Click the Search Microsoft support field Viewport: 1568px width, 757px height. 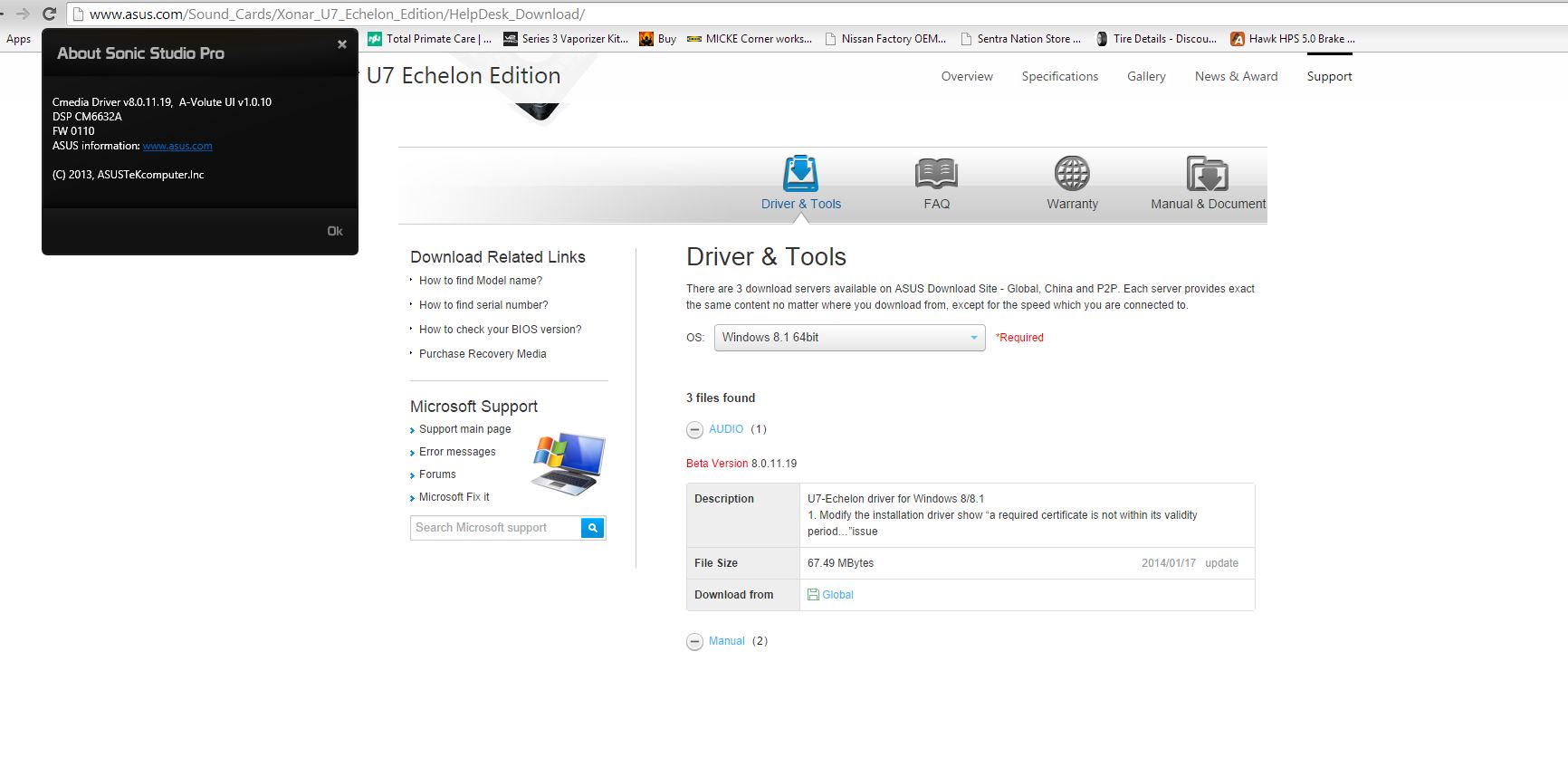[x=495, y=528]
